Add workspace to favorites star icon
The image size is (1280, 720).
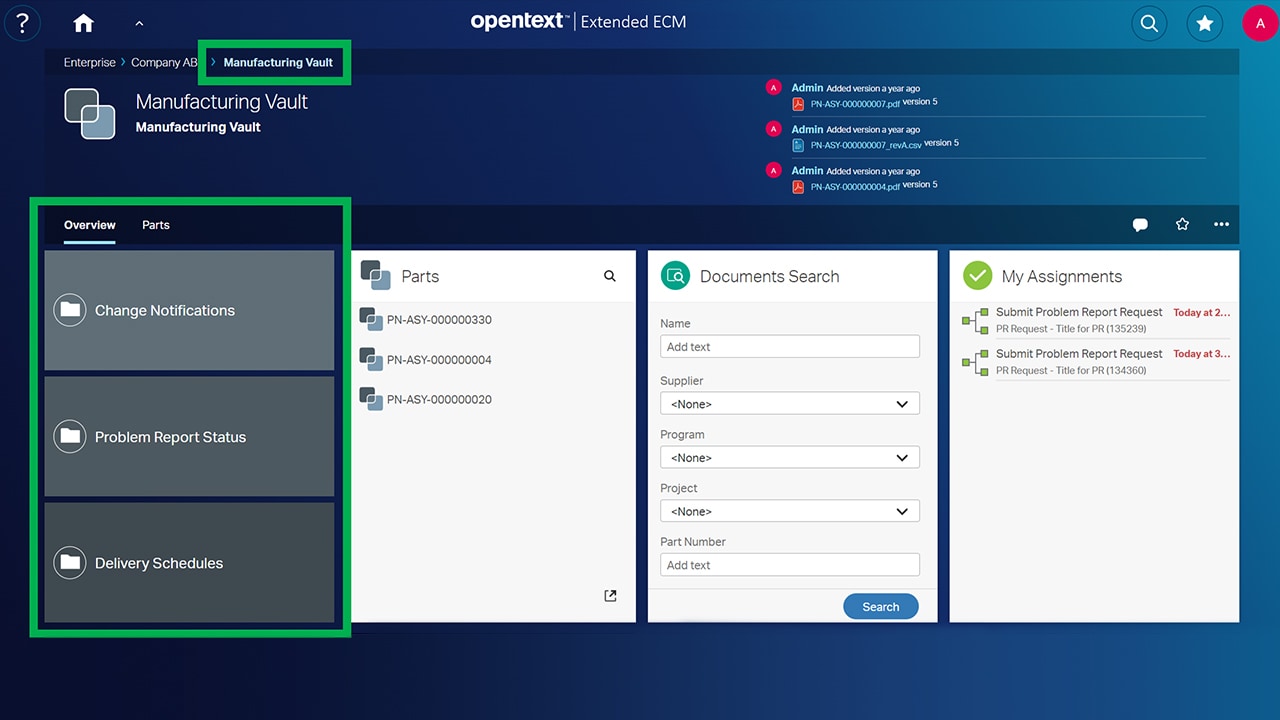1182,224
